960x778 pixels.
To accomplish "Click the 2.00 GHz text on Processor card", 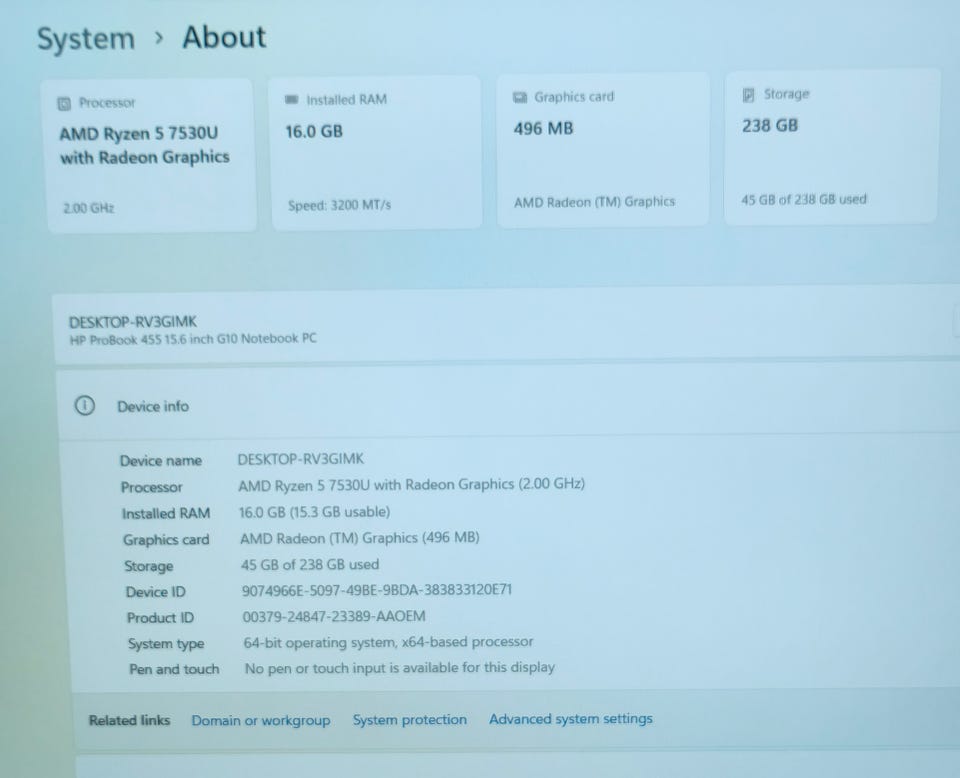I will coord(89,208).
